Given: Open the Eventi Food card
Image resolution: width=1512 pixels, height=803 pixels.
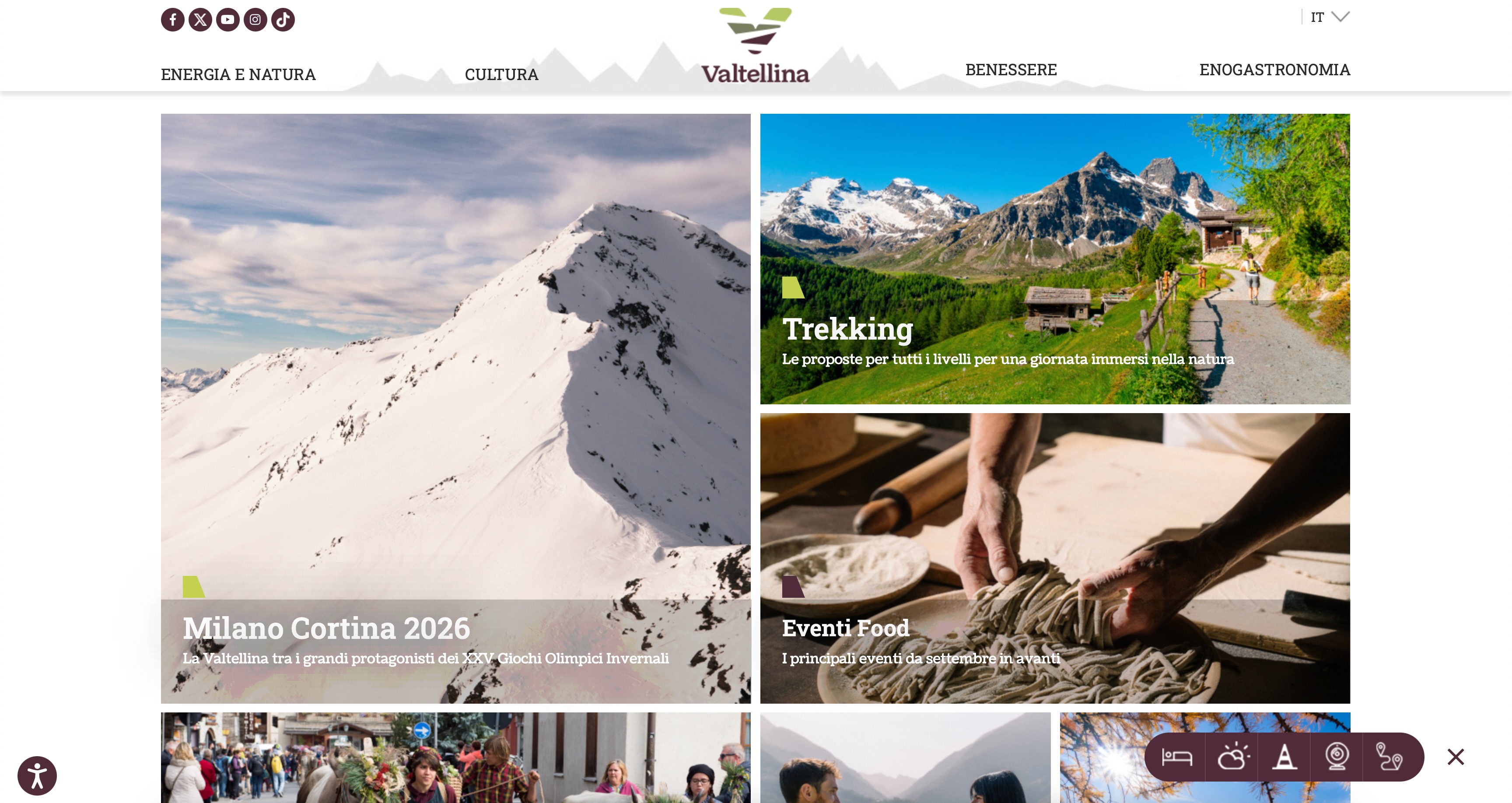Looking at the screenshot, I should [1055, 558].
